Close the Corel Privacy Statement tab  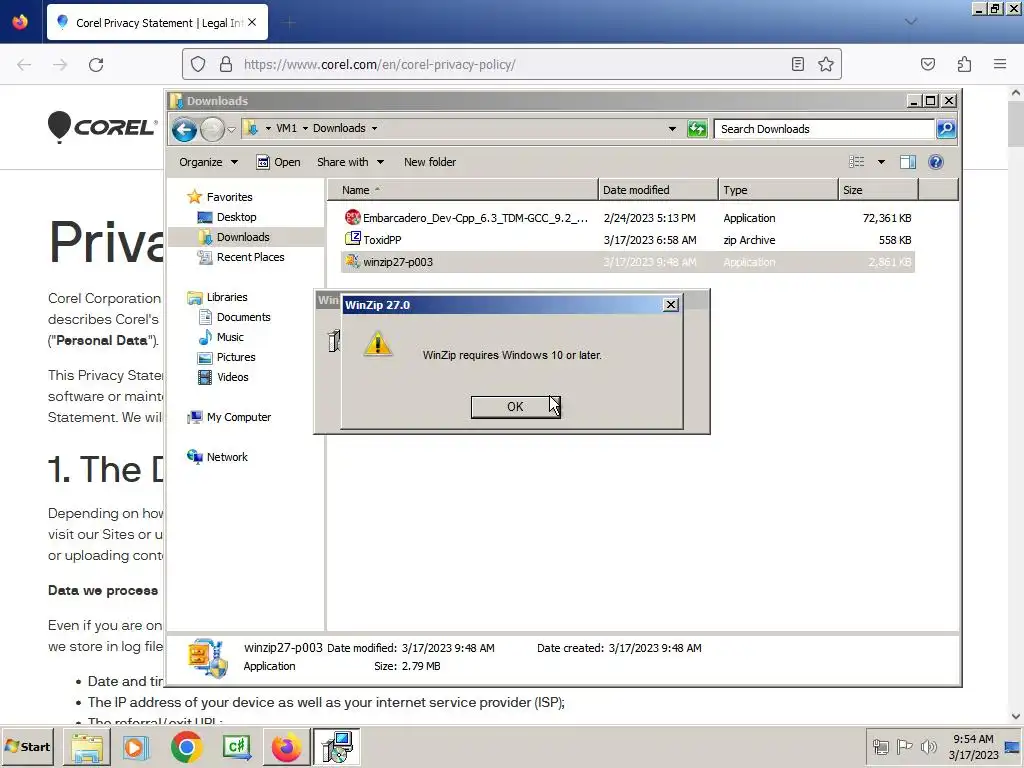[x=252, y=22]
